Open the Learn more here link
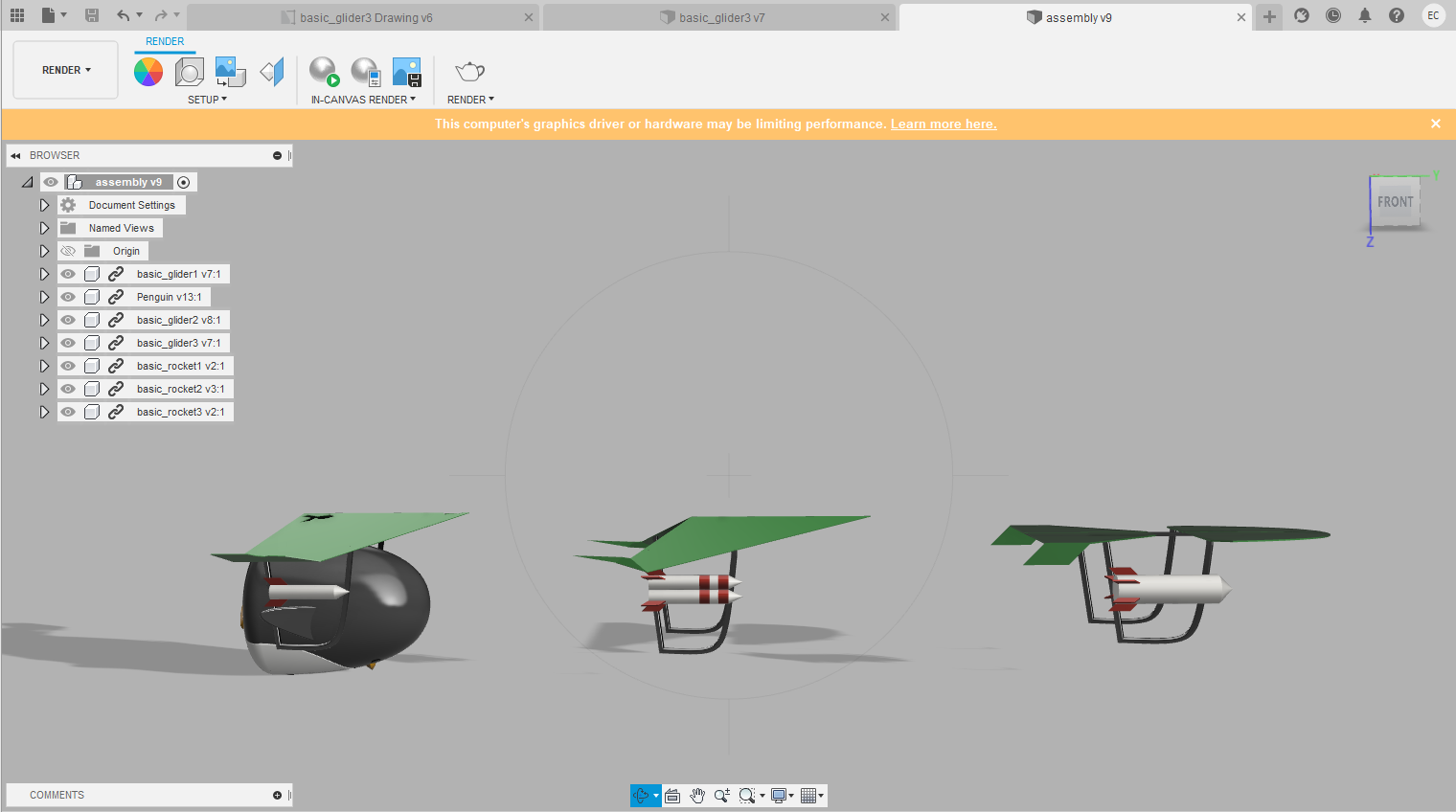Viewport: 1456px width, 812px height. click(x=944, y=124)
